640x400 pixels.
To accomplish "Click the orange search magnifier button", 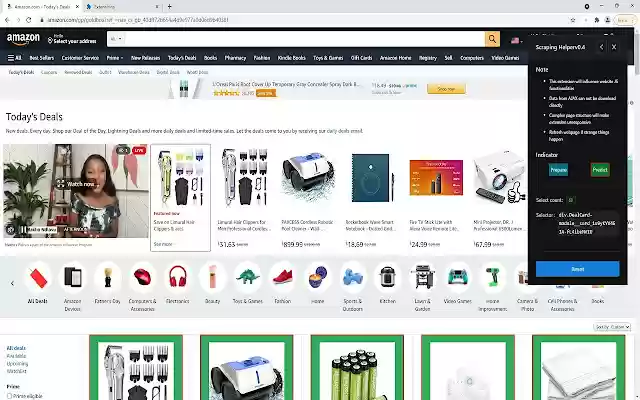I will [x=492, y=39].
